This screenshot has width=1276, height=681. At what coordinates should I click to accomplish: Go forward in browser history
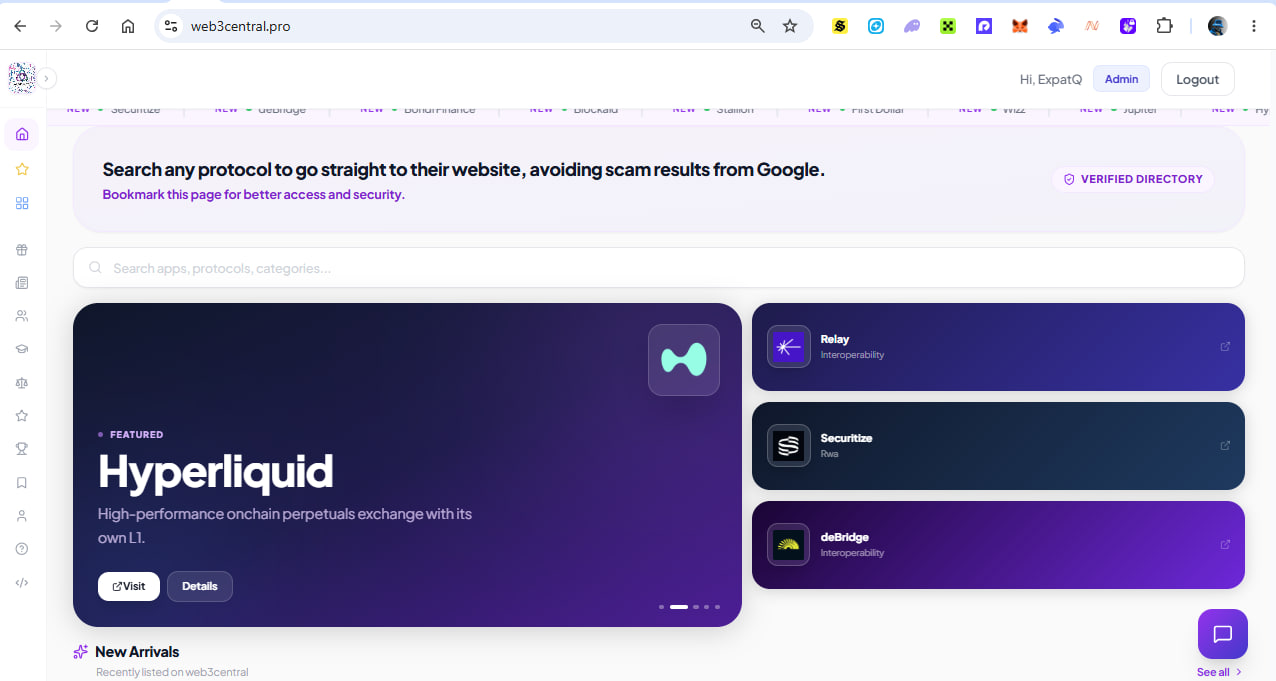pyautogui.click(x=56, y=26)
